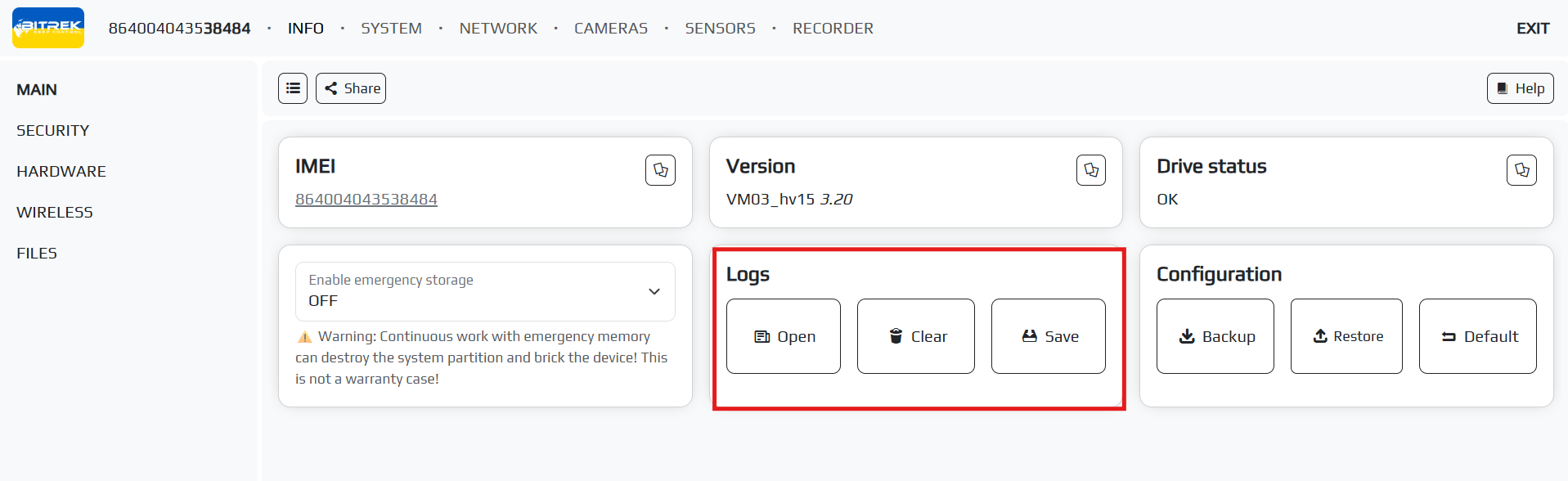Save the logs to disk
This screenshot has height=481, width=1568.
point(1049,336)
